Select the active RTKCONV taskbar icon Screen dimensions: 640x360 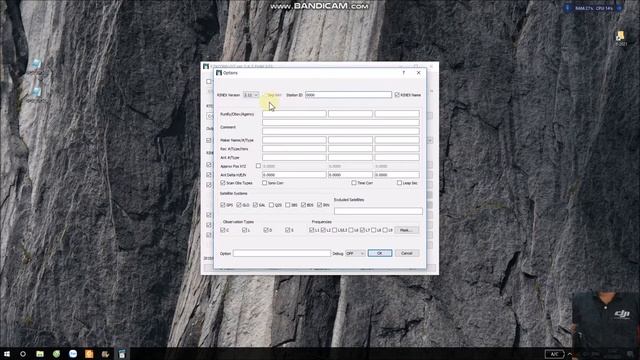(x=122, y=354)
